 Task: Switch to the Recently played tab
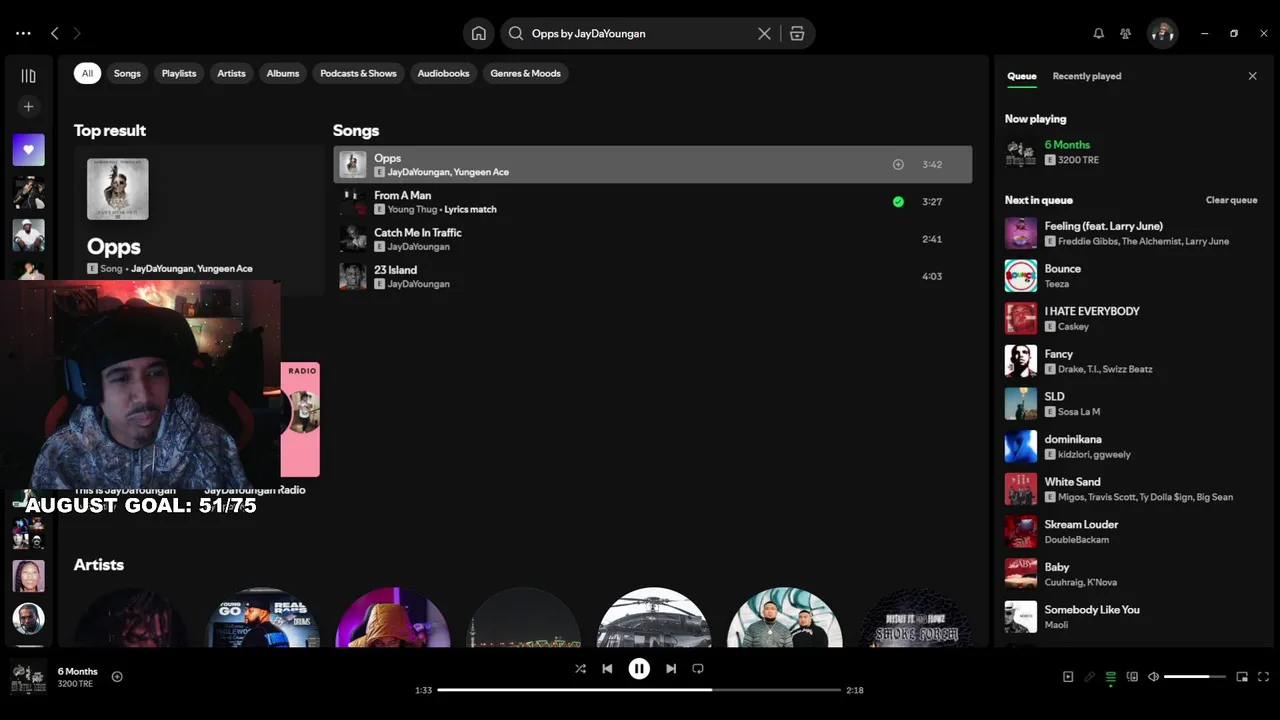tap(1087, 76)
